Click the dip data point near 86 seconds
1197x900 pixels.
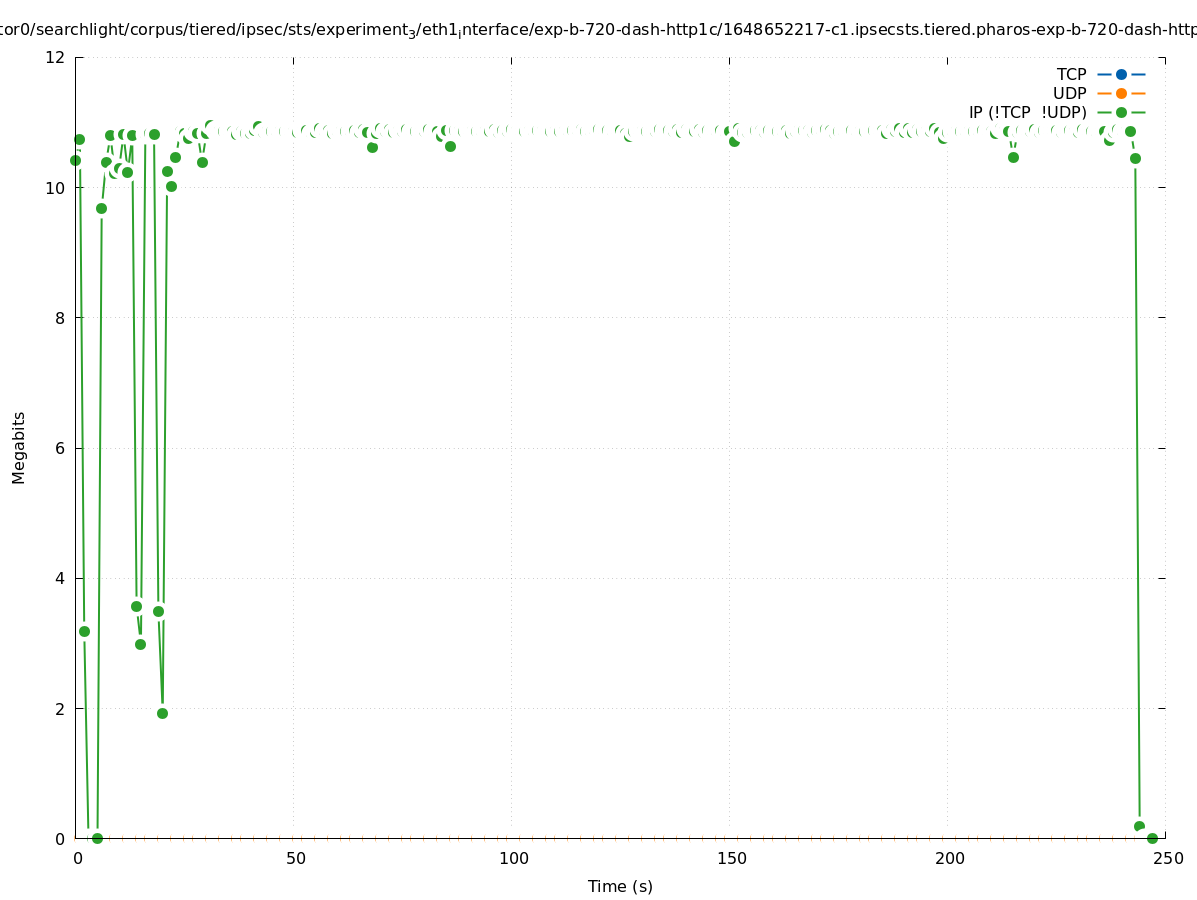450,146
